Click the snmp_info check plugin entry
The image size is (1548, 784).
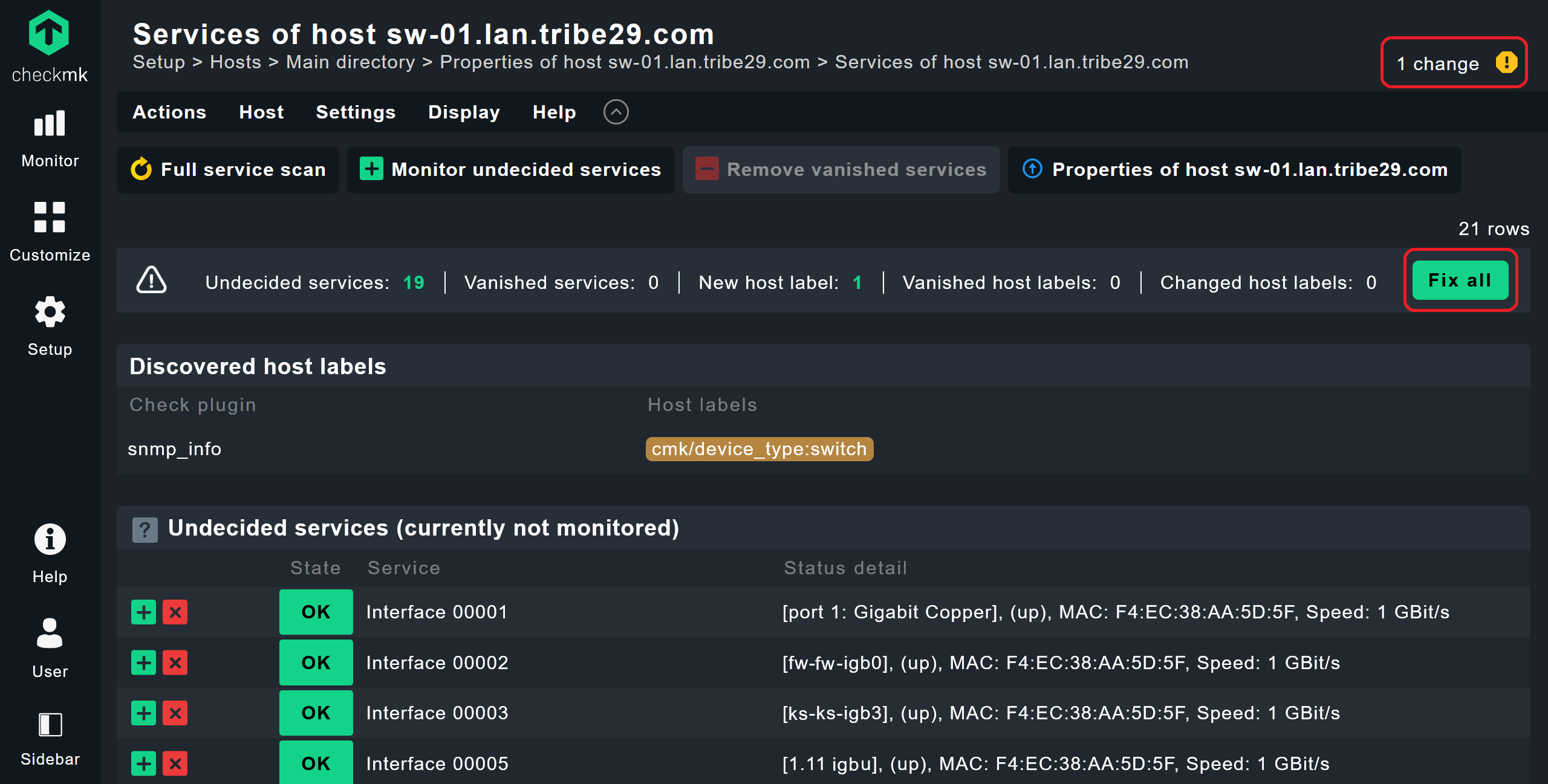coord(174,449)
